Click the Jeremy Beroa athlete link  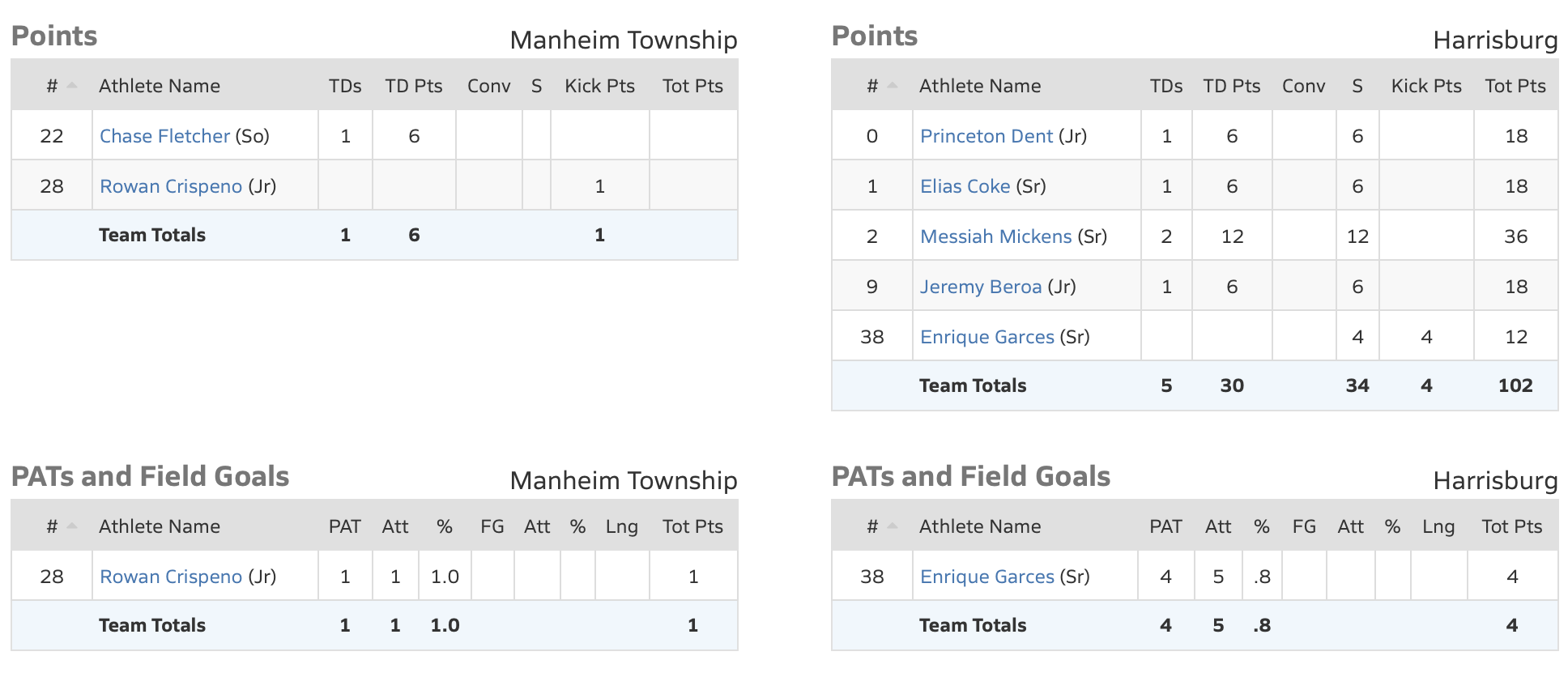(980, 287)
